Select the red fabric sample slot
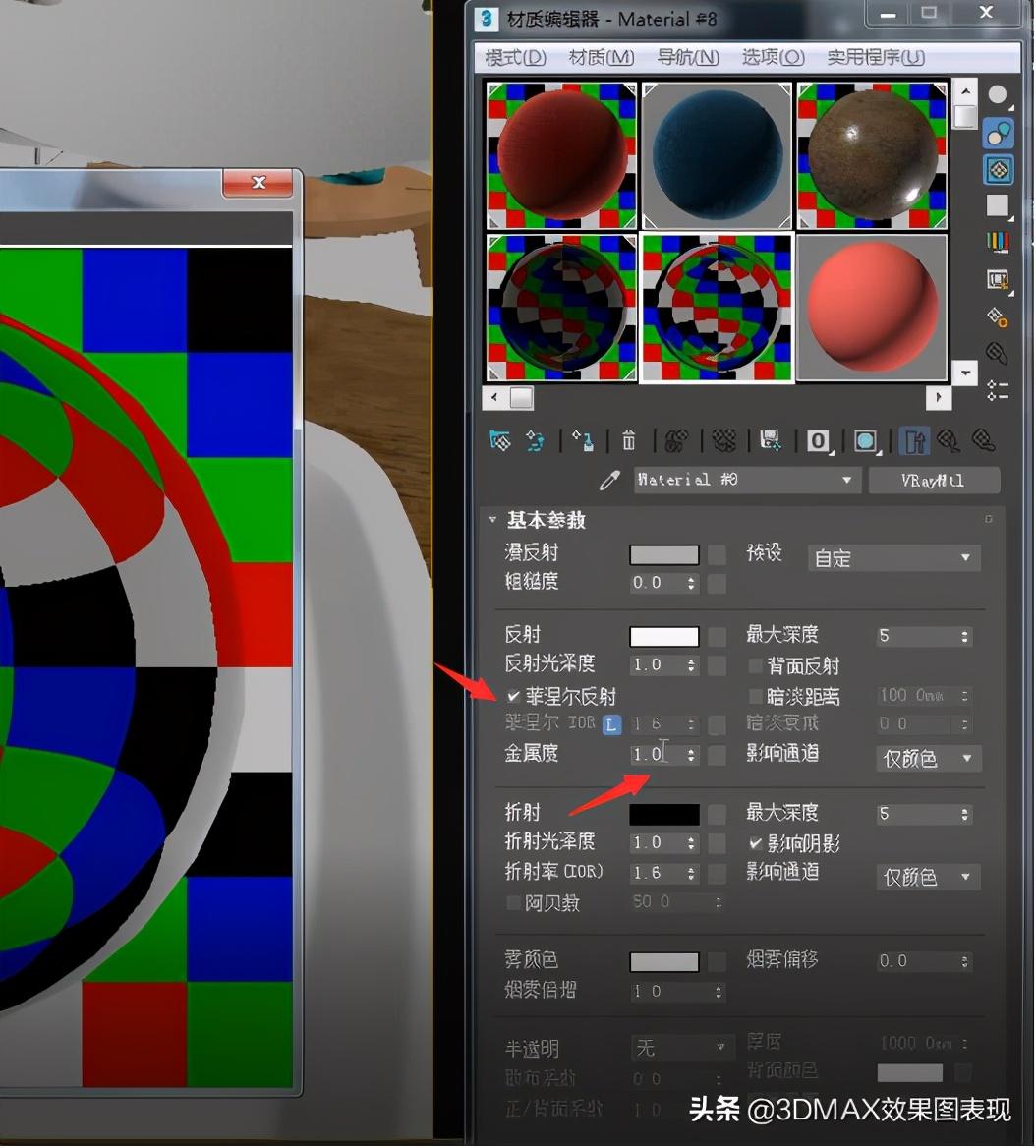The width and height of the screenshot is (1036, 1148). (x=561, y=155)
